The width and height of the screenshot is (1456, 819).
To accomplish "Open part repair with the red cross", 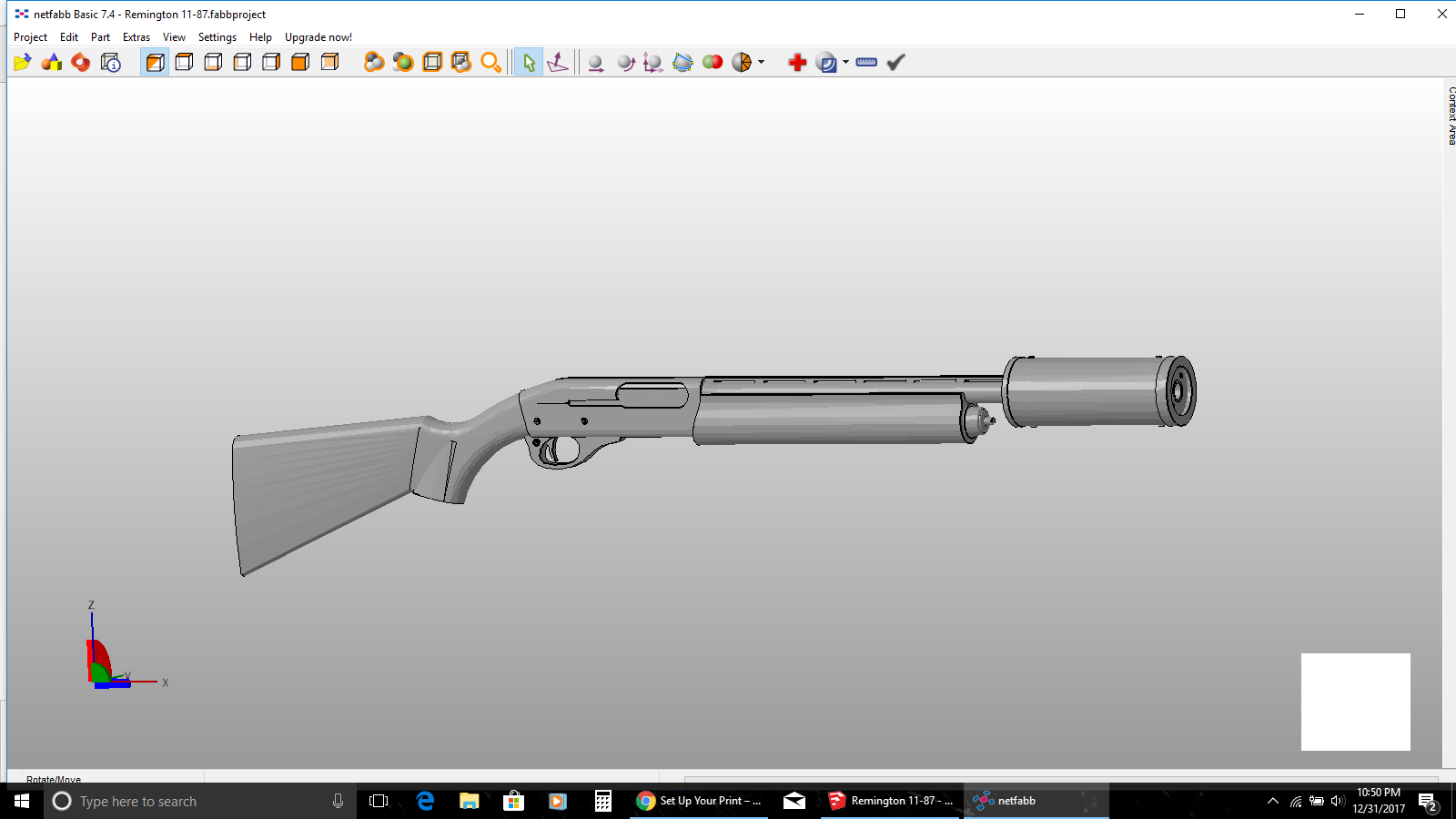I will coord(797,62).
